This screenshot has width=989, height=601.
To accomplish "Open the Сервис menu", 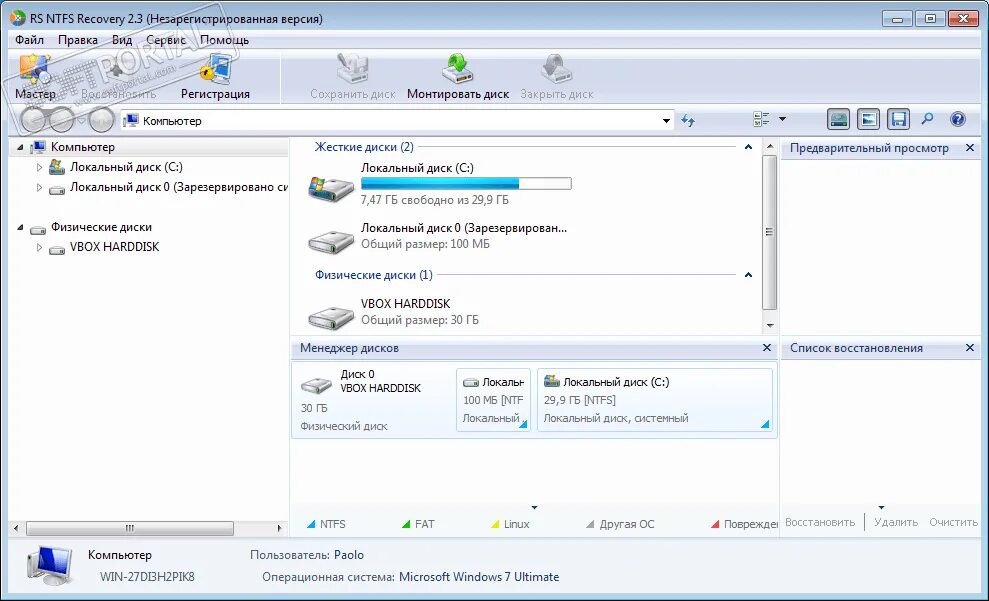I will [x=166, y=40].
